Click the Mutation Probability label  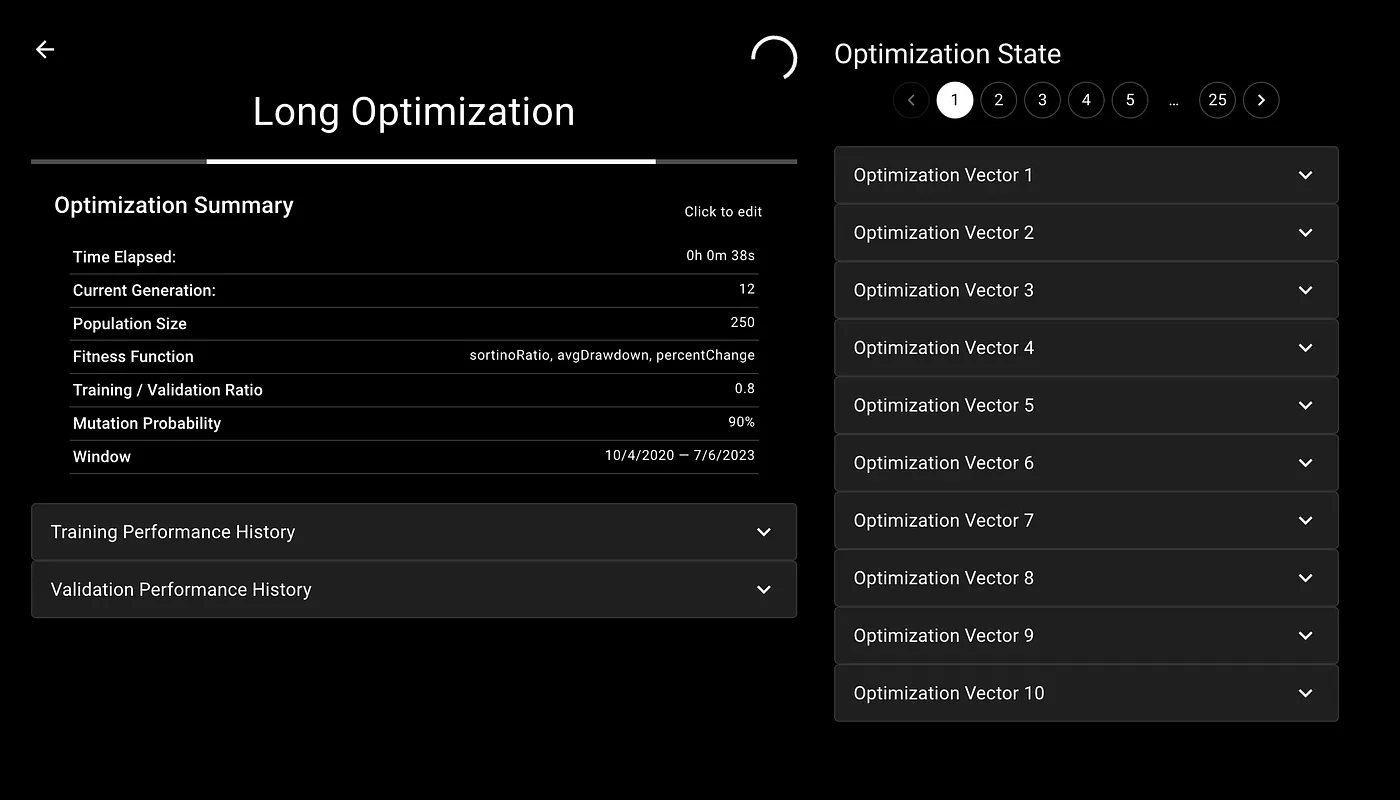[x=147, y=423]
